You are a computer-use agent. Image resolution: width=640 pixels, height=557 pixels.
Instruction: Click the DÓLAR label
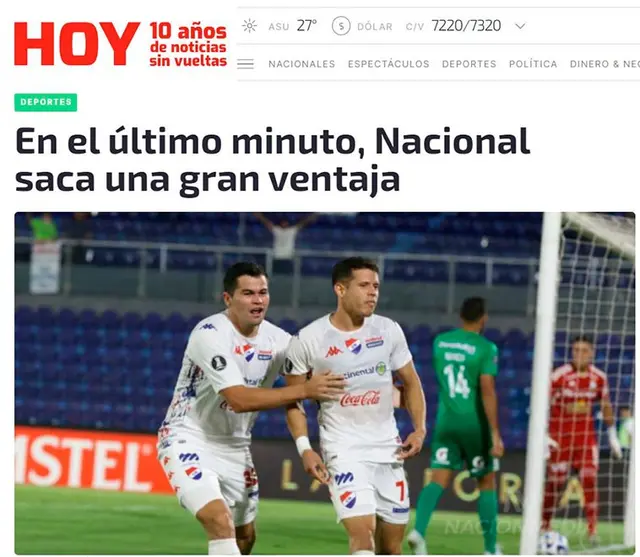(x=375, y=27)
